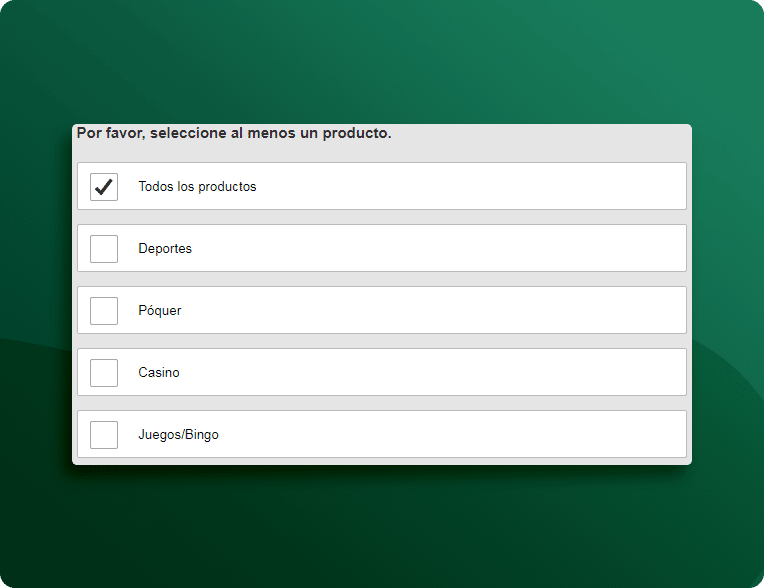
Task: Check the Casino checkbox
Action: (x=104, y=373)
